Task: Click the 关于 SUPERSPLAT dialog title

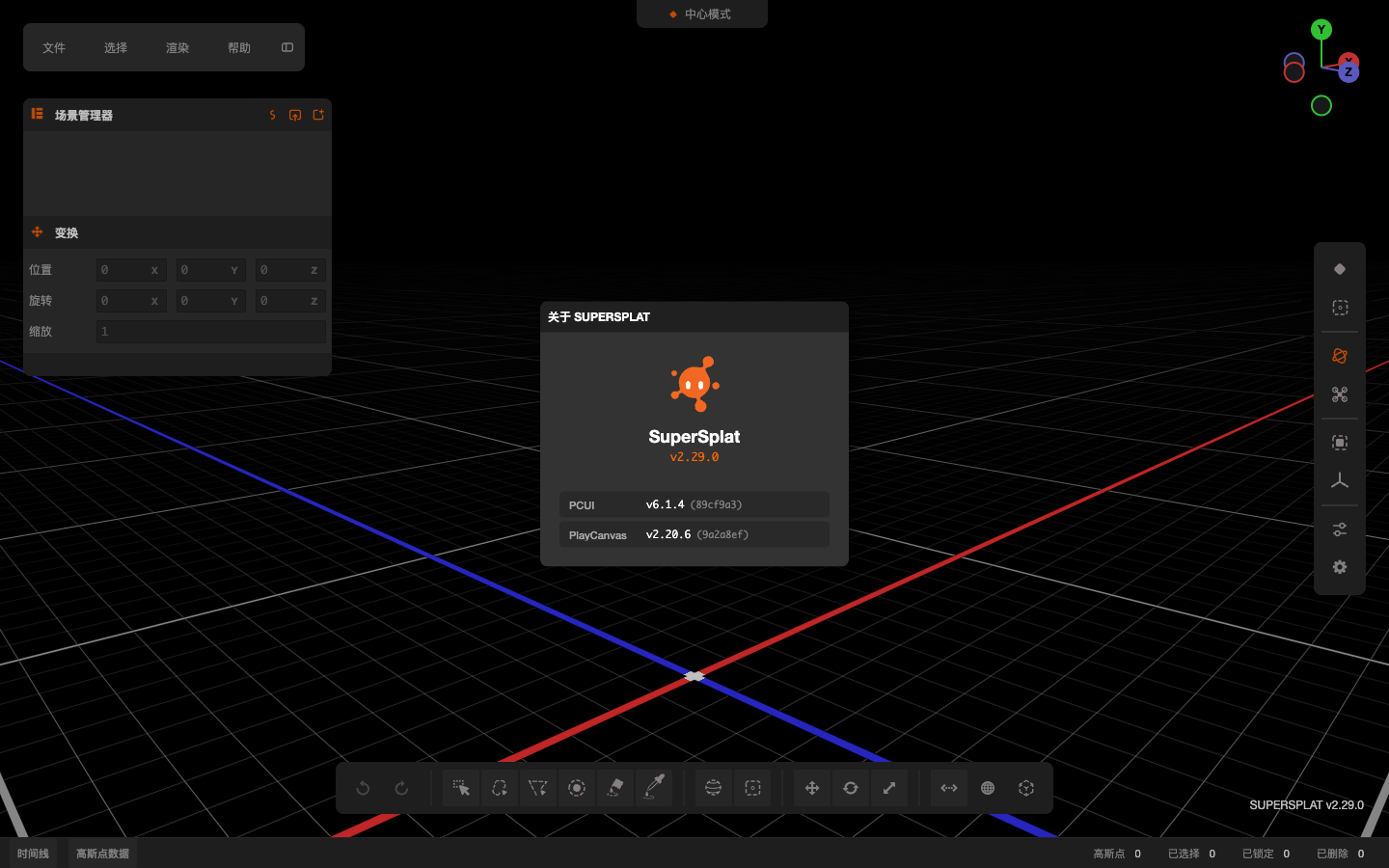Action: pos(599,317)
